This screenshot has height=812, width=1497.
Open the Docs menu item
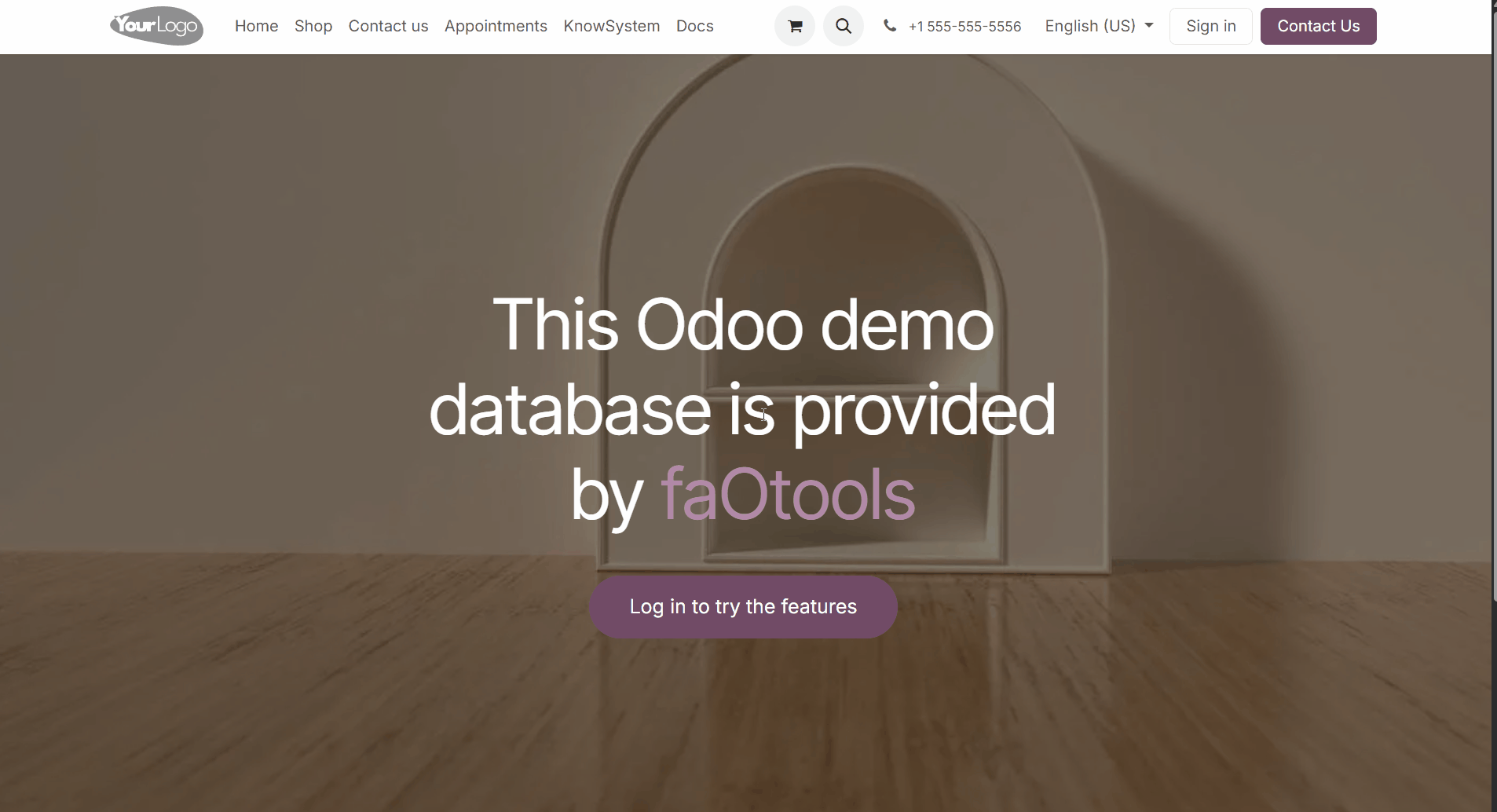tap(695, 26)
